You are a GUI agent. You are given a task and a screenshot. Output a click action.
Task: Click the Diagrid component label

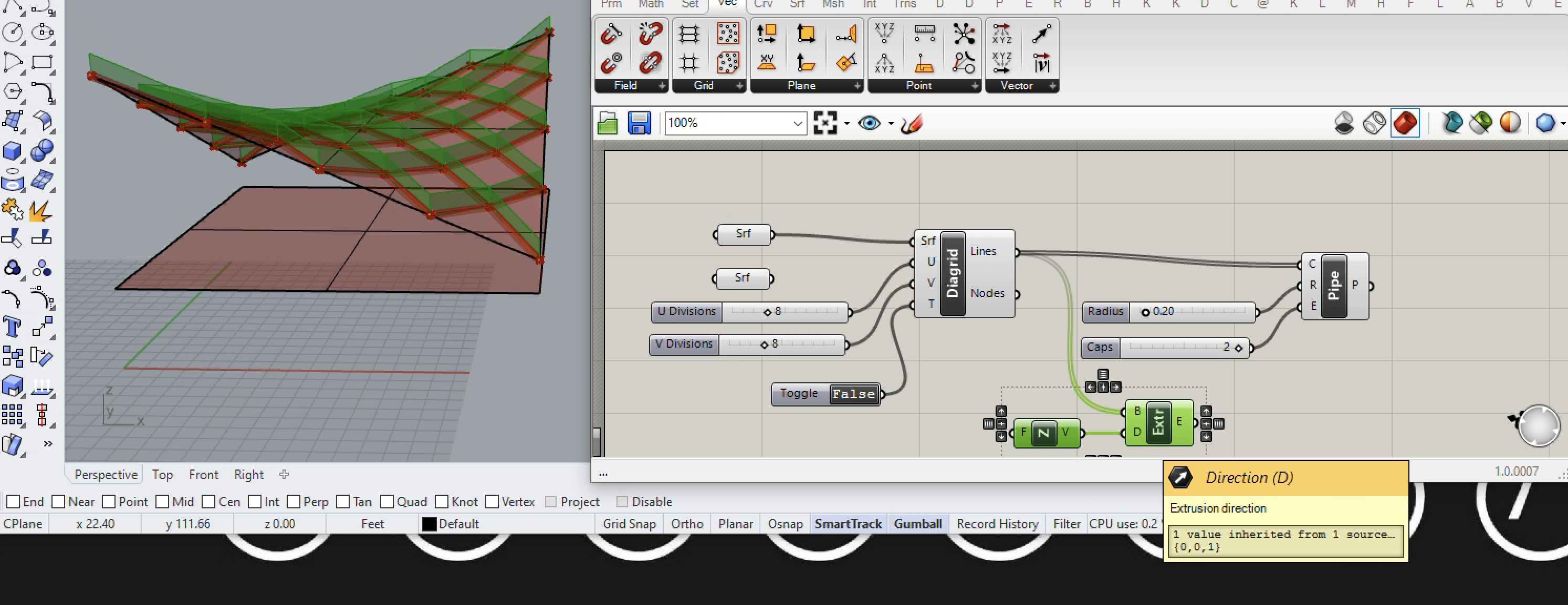[953, 273]
